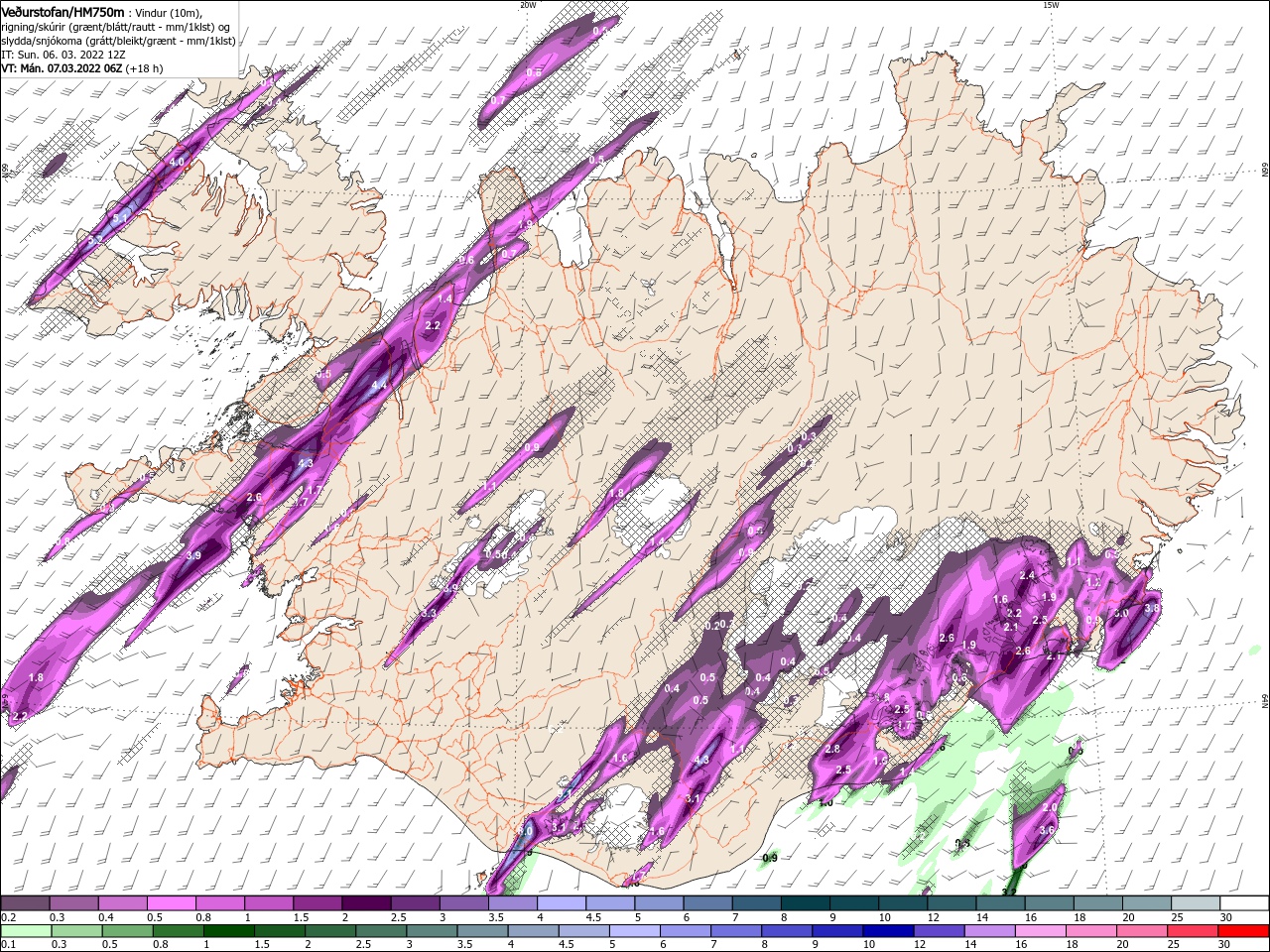Pick the darkest green 1–1.5 rain swatch
This screenshot has height=952, width=1270.
point(228,931)
